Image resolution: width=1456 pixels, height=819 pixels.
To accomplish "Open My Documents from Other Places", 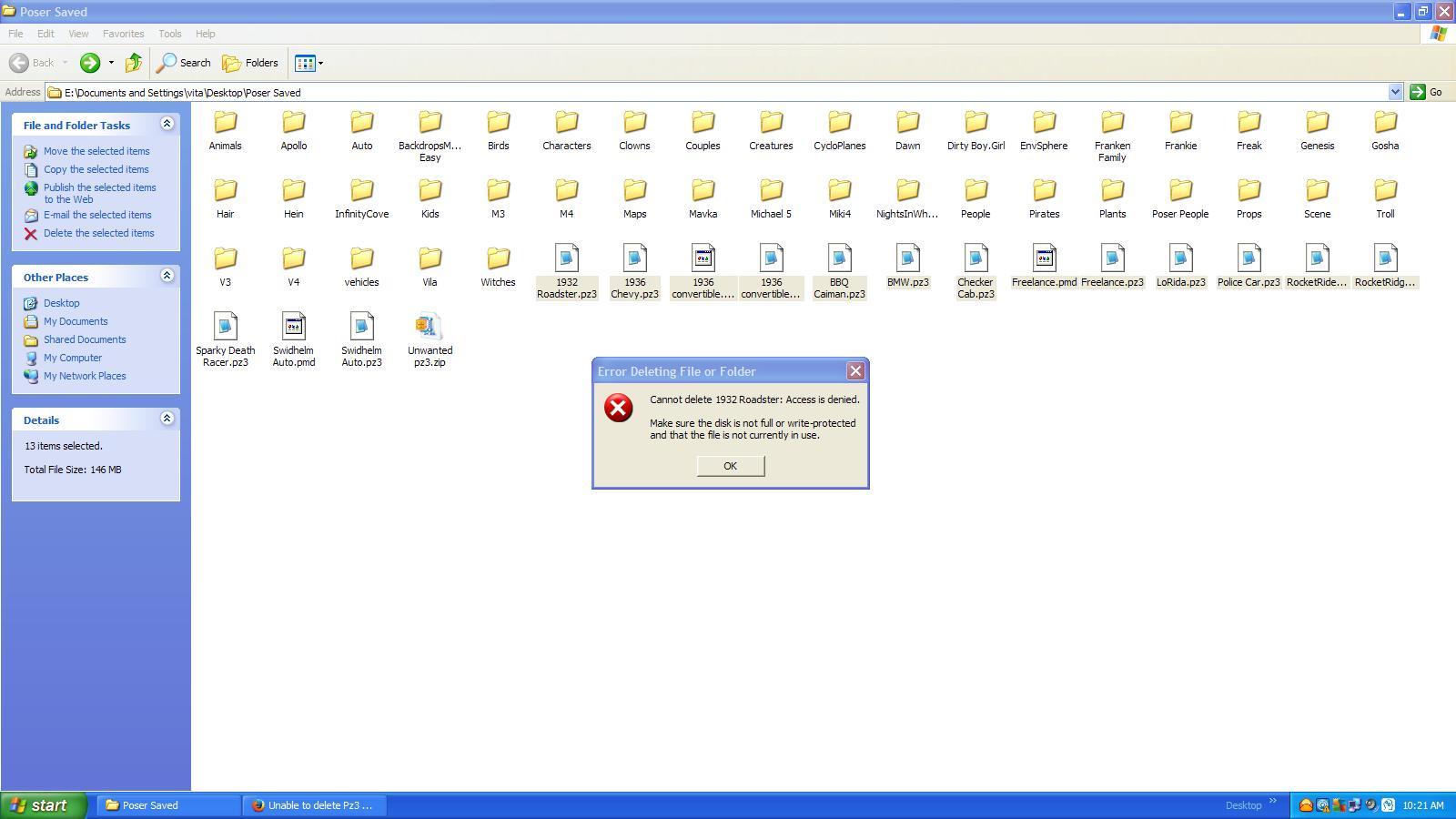I will 76,321.
